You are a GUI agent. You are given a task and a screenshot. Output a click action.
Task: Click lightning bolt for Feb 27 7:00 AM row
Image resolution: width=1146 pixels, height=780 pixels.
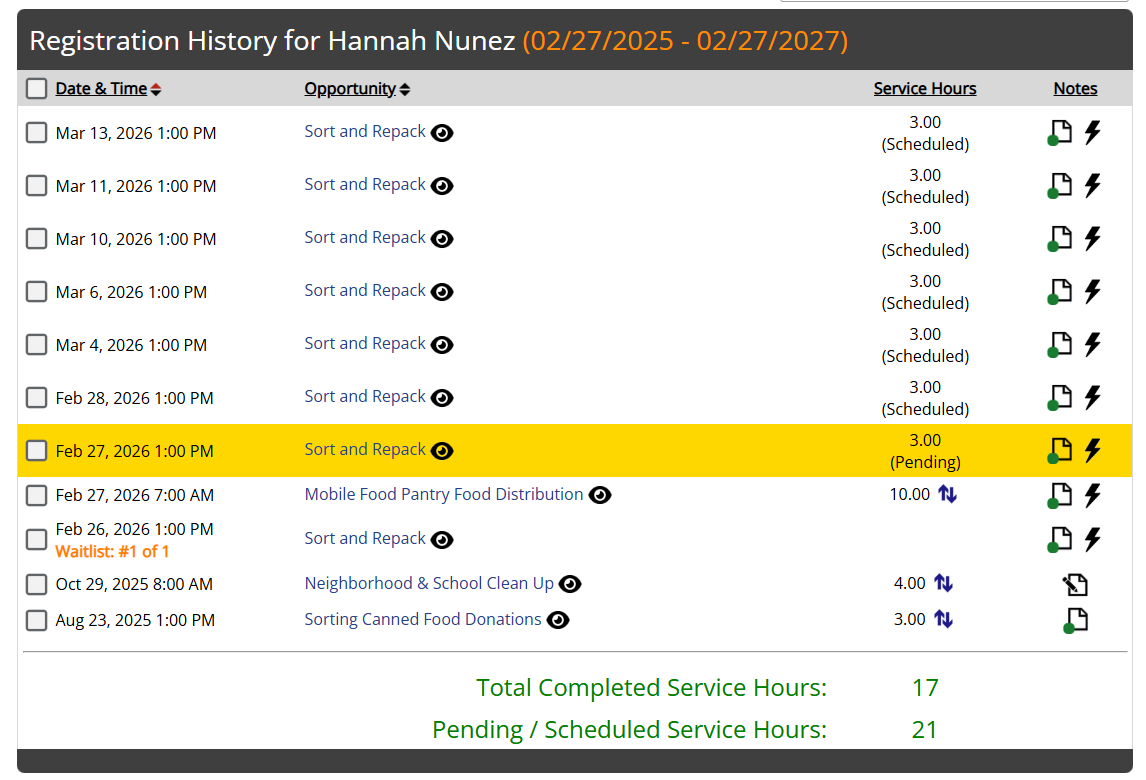pos(1093,496)
